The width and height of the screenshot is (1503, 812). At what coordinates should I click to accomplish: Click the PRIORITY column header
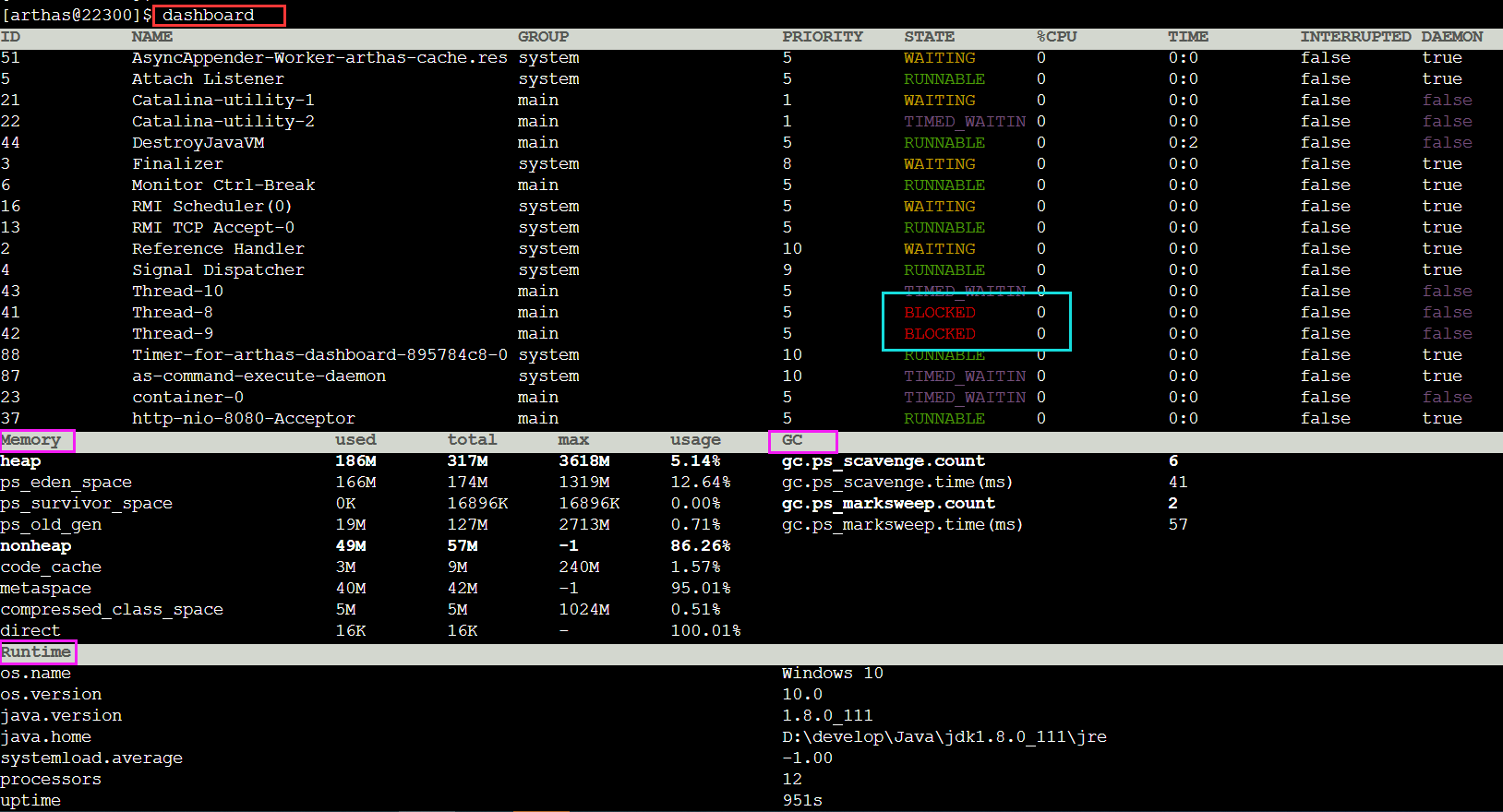[822, 37]
